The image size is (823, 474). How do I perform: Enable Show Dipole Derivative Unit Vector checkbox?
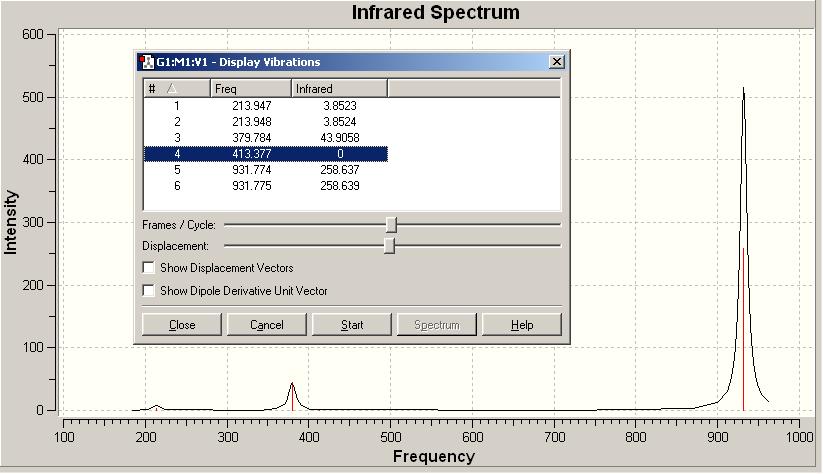click(149, 291)
